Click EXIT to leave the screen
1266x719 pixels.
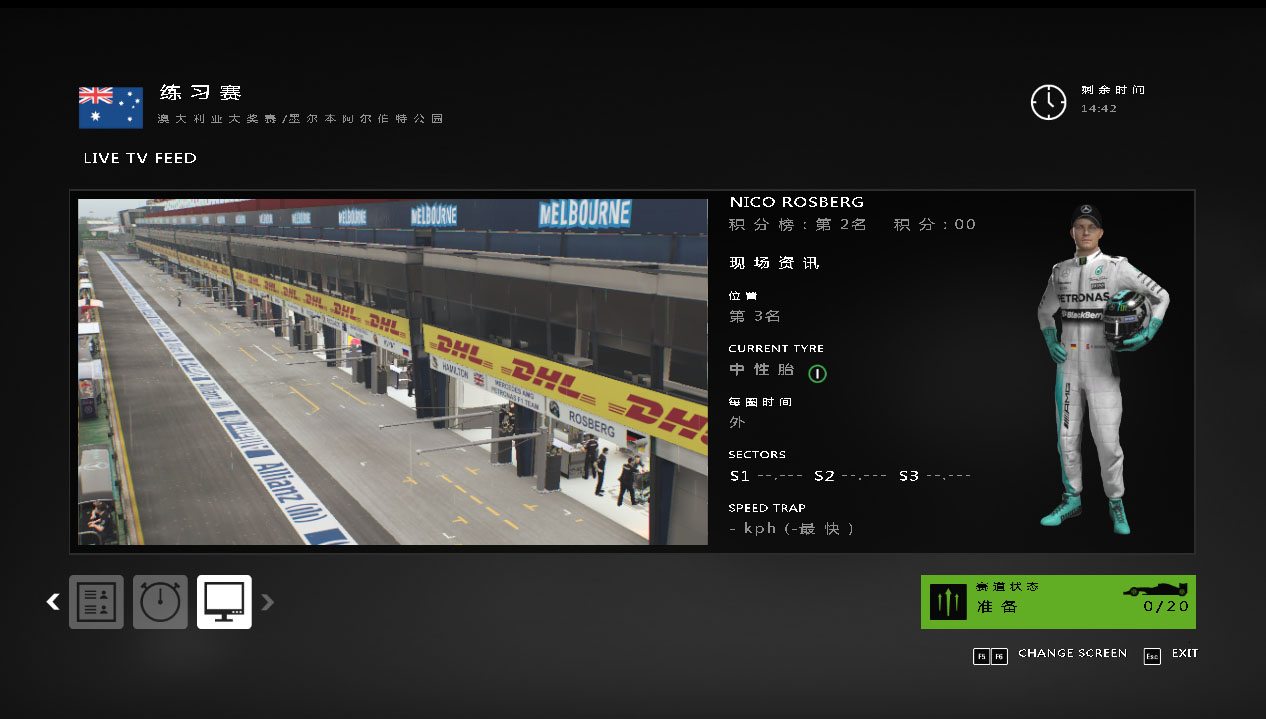(1185, 653)
